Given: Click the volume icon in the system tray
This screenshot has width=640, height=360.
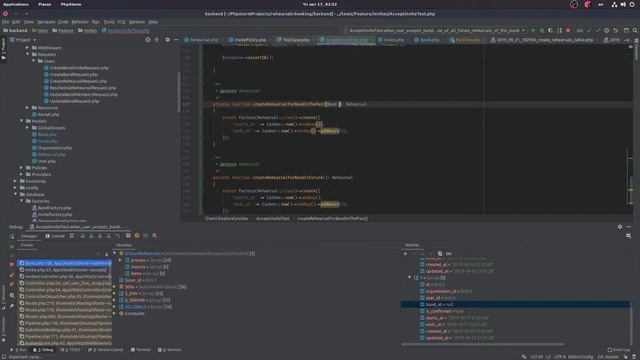Looking at the screenshot, I should point(623,4).
